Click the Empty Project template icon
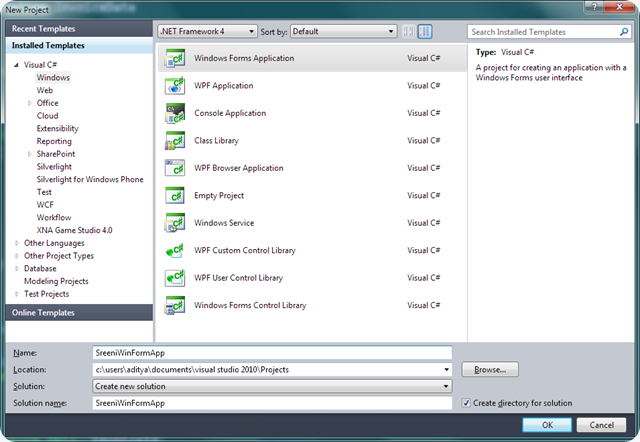The width and height of the screenshot is (640, 442). pyautogui.click(x=175, y=195)
